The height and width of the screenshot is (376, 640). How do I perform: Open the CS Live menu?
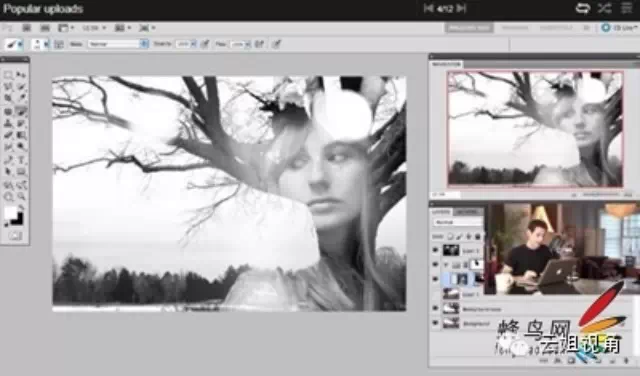point(619,28)
